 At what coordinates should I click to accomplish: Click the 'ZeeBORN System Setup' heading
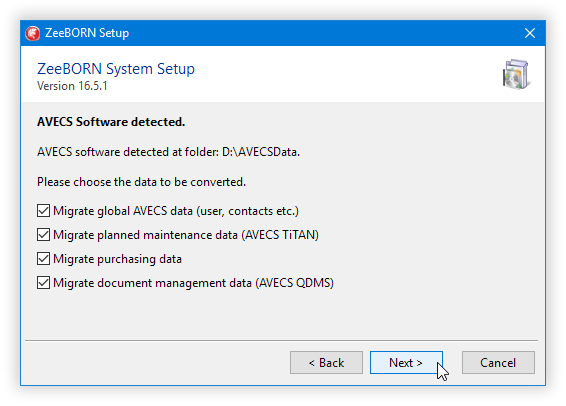[116, 69]
